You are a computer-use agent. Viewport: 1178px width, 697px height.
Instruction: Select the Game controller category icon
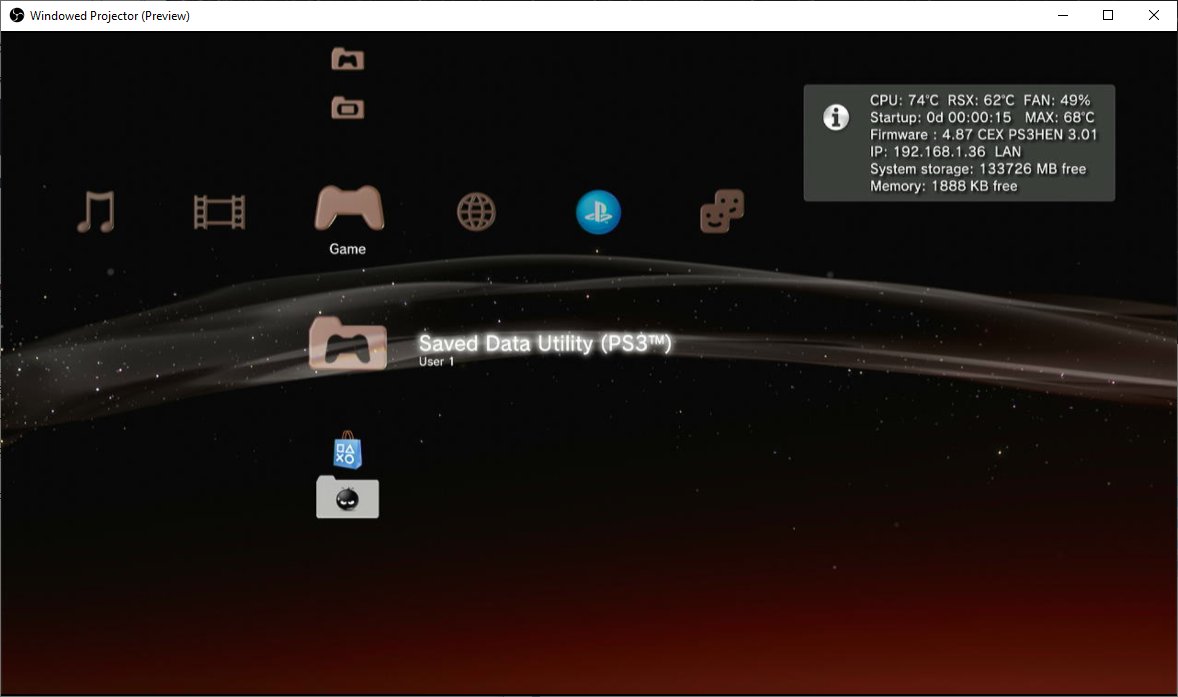(x=349, y=208)
